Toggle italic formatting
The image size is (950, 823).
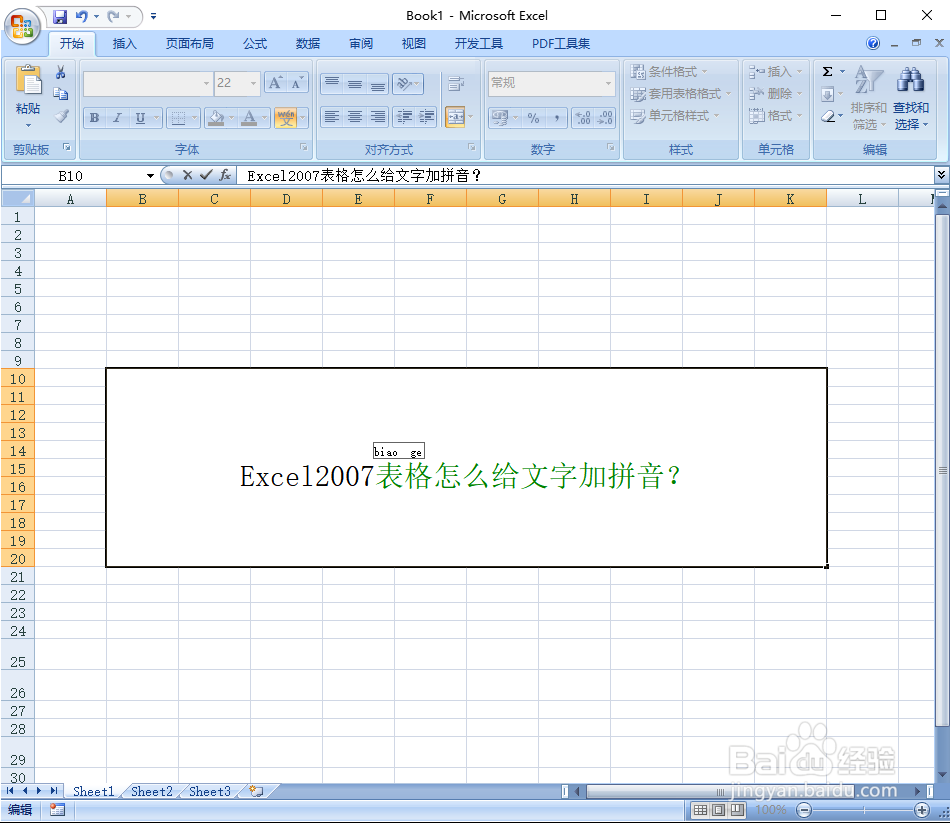coord(118,118)
